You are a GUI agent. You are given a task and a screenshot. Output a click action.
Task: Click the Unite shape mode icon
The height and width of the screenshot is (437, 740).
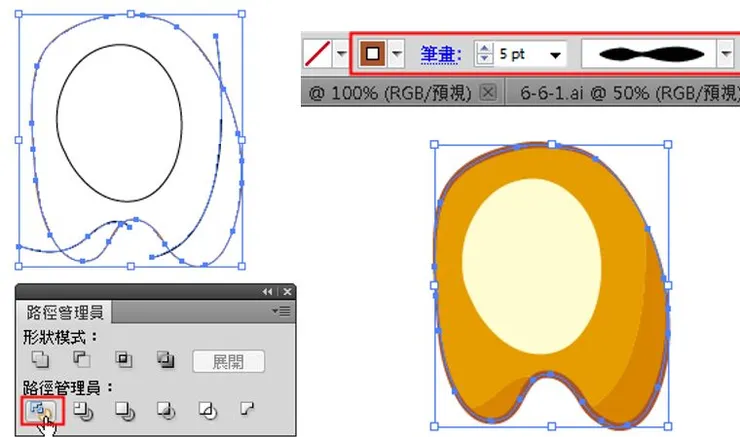click(x=40, y=360)
